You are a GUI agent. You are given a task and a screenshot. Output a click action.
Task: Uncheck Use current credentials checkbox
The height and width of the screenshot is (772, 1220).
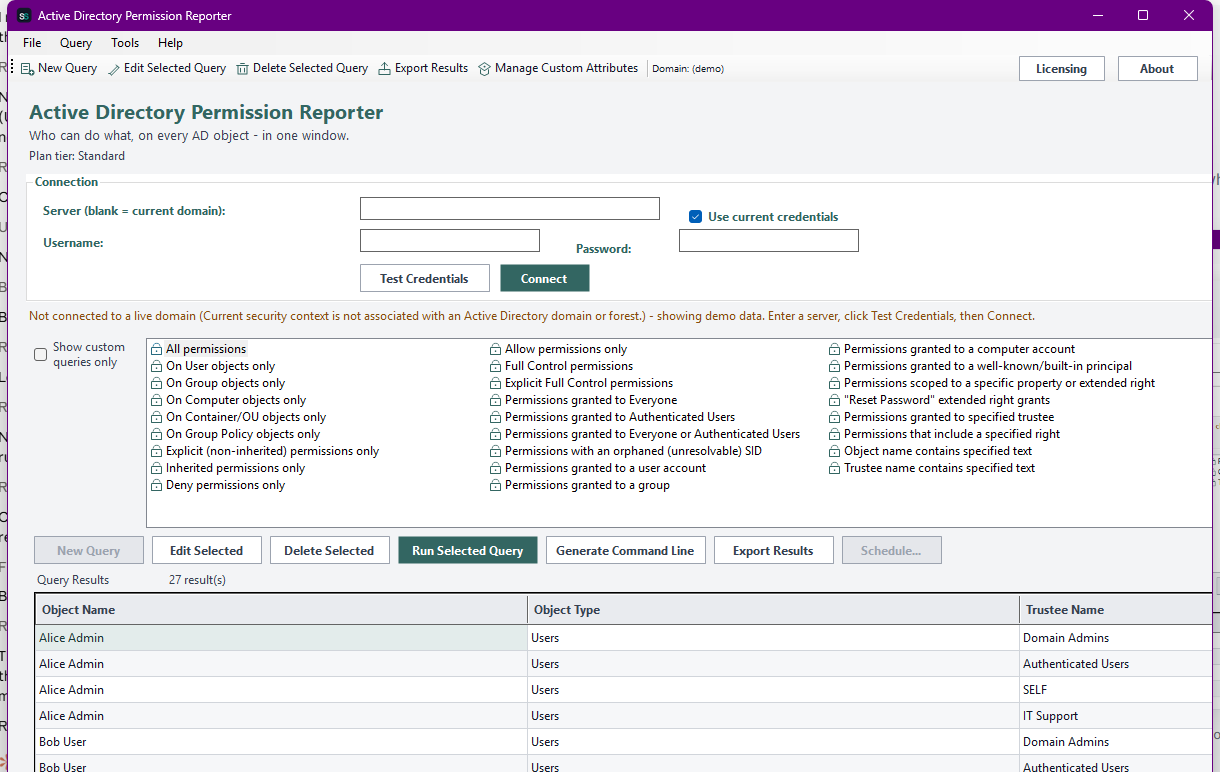(696, 217)
